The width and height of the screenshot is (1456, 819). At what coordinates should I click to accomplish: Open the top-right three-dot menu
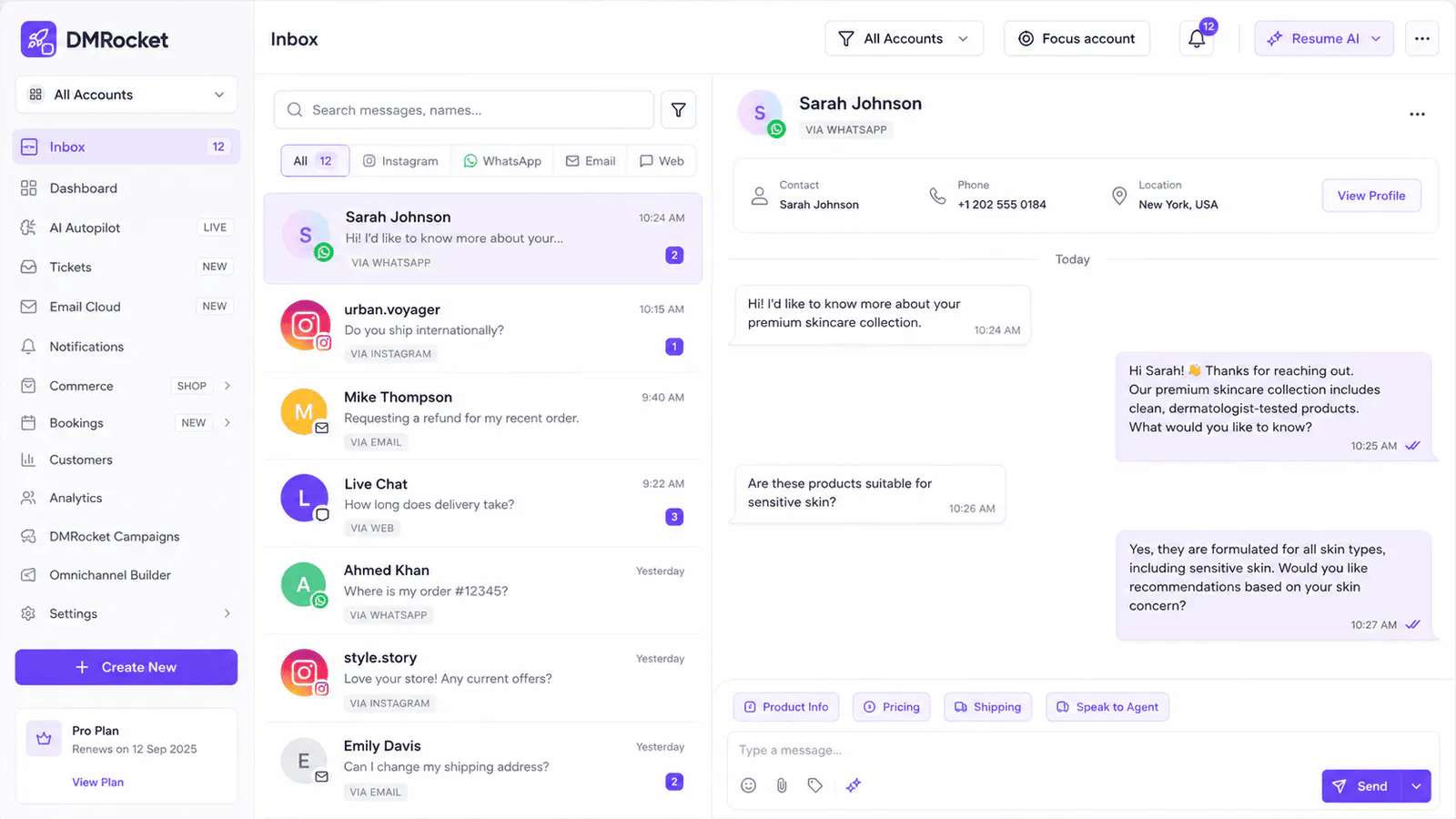pyautogui.click(x=1421, y=38)
